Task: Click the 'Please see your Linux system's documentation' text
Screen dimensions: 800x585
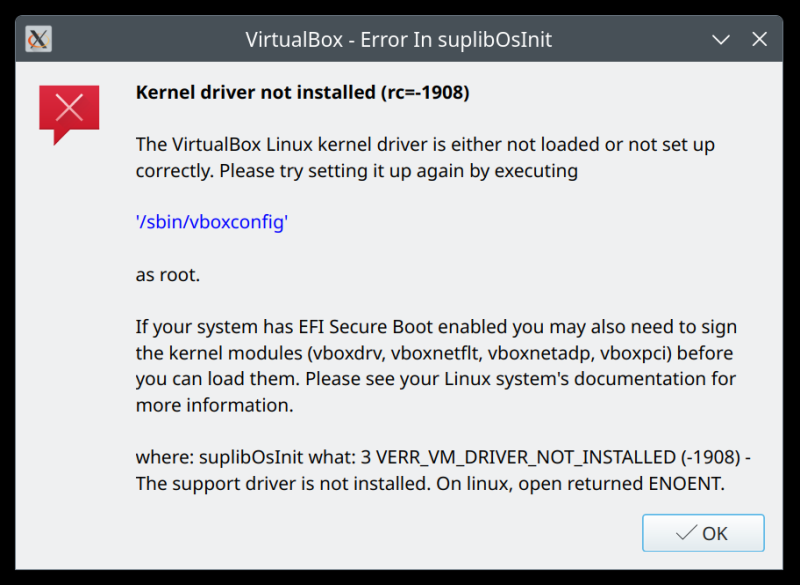Action: (x=520, y=379)
